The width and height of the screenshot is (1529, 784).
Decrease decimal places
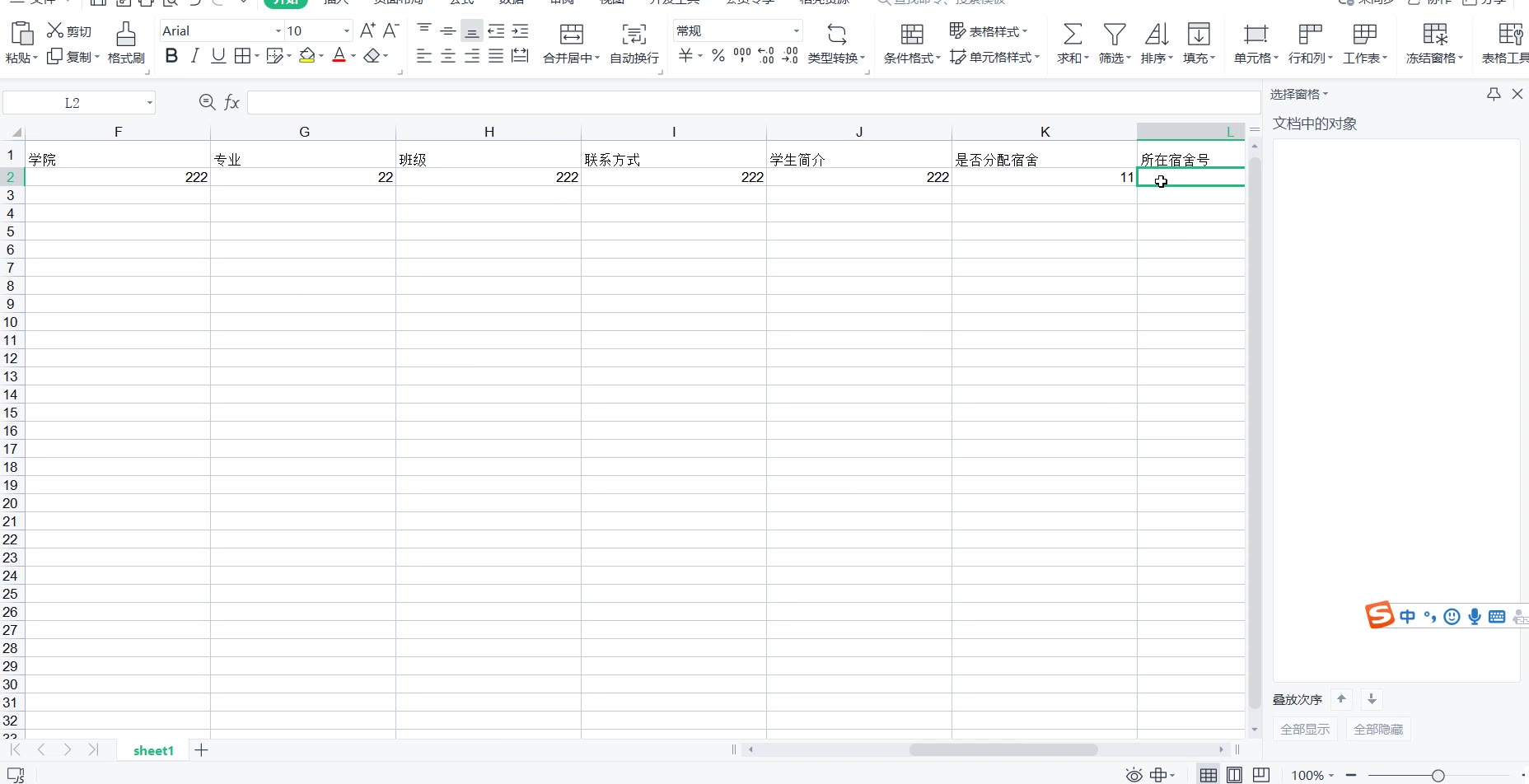790,55
